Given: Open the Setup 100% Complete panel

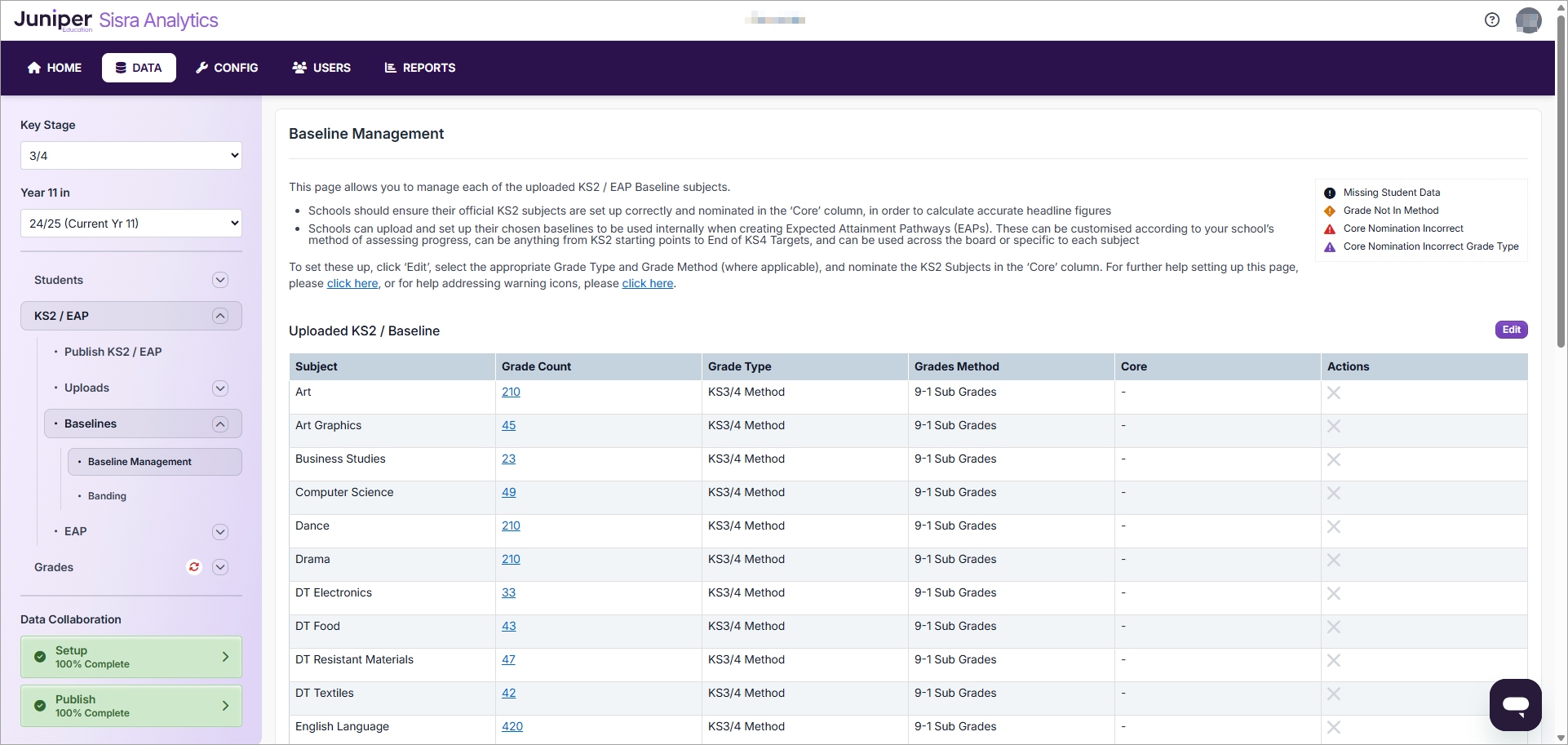Looking at the screenshot, I should pos(131,657).
